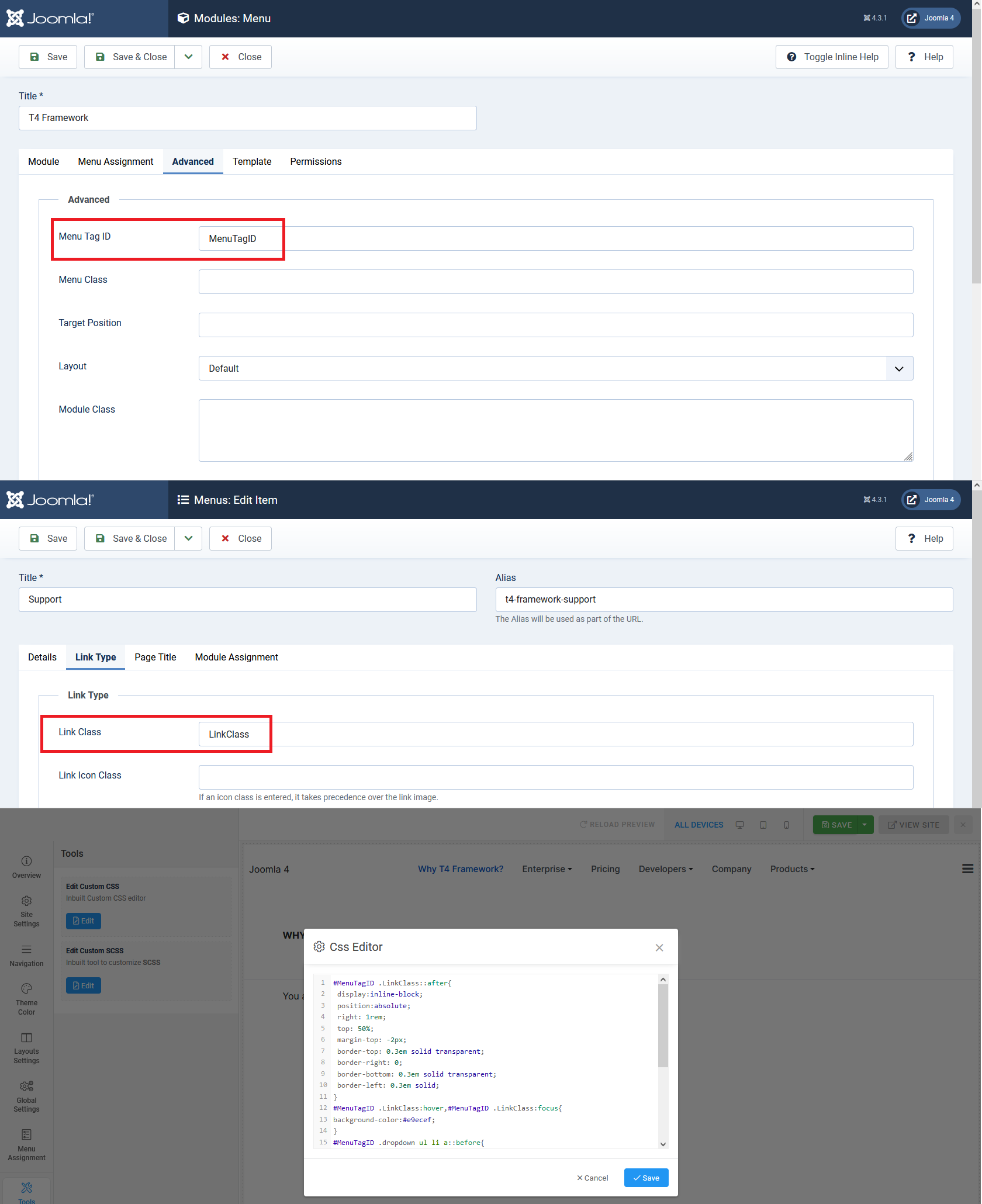
Task: Click the Alias field t4-framework-support
Action: (724, 600)
